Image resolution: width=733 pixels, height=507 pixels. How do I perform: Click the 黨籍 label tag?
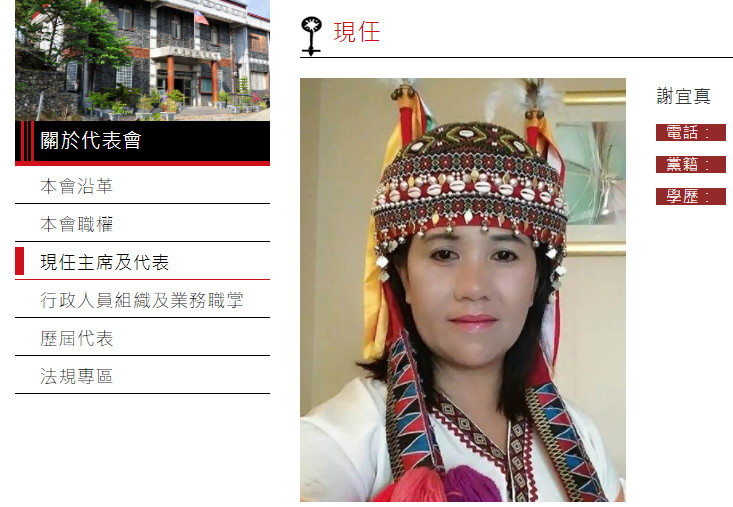pos(690,164)
